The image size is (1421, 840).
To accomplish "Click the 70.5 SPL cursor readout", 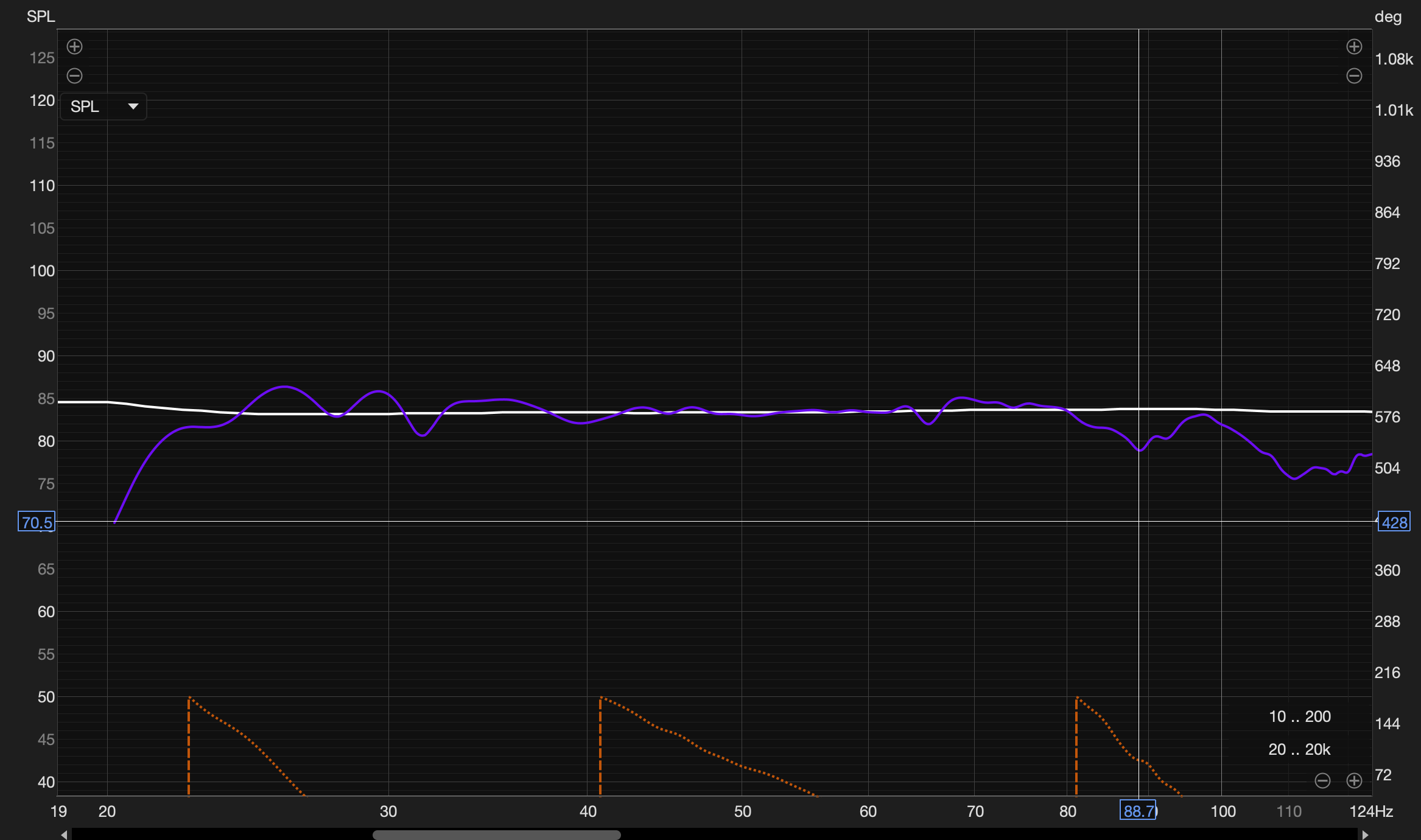I will 37,522.
